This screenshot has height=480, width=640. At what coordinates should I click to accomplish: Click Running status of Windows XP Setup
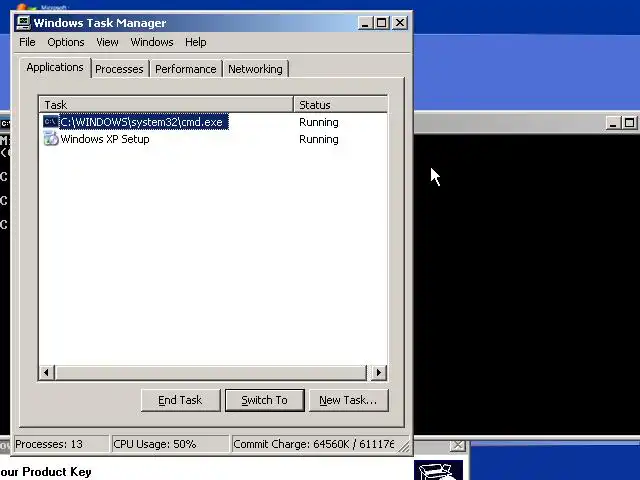(x=319, y=139)
